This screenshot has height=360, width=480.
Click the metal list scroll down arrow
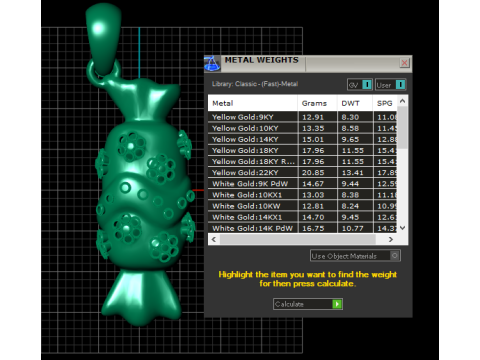click(403, 228)
